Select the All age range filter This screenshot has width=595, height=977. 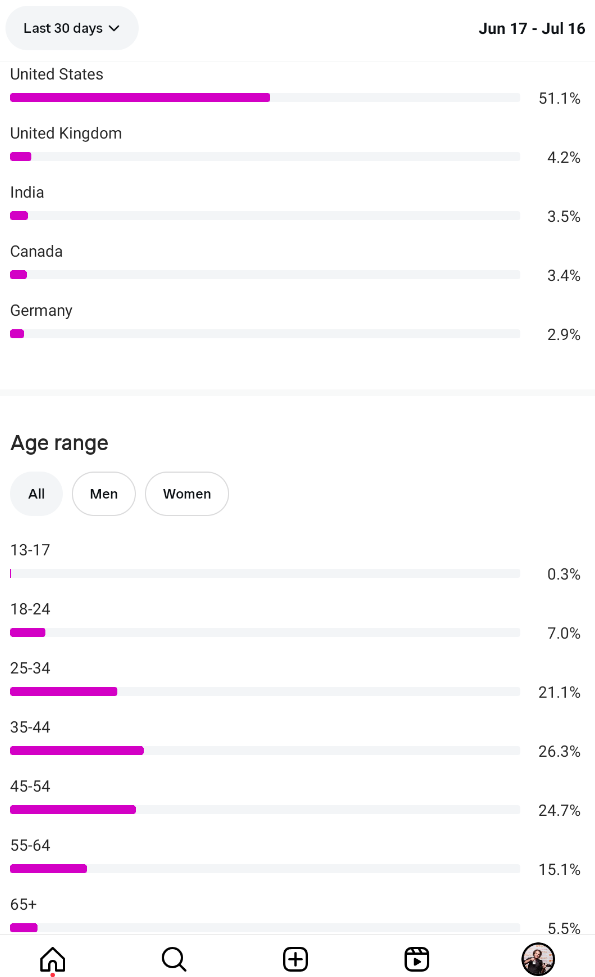[x=36, y=493]
